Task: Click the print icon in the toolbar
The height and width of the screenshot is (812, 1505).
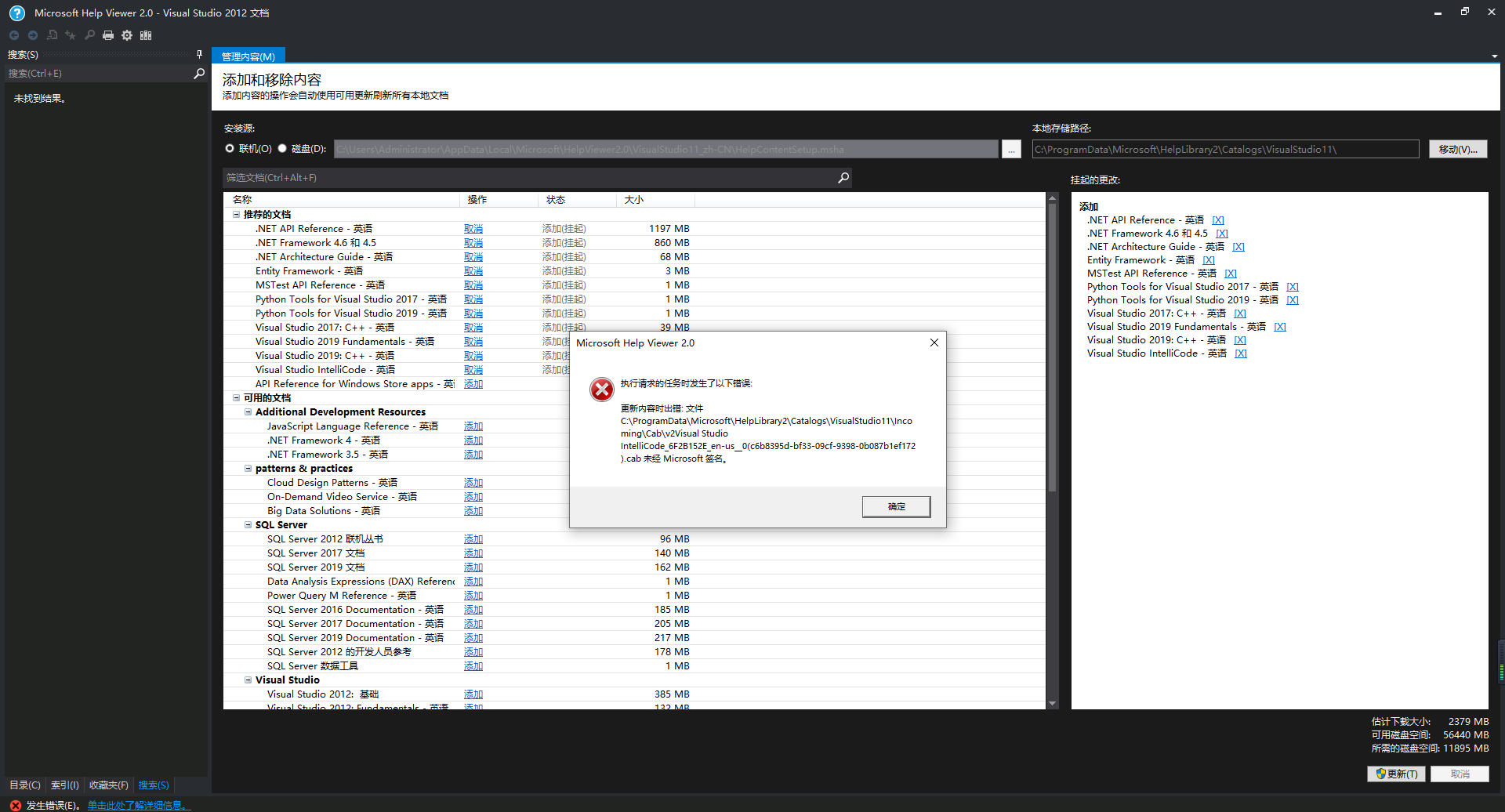Action: (x=107, y=35)
